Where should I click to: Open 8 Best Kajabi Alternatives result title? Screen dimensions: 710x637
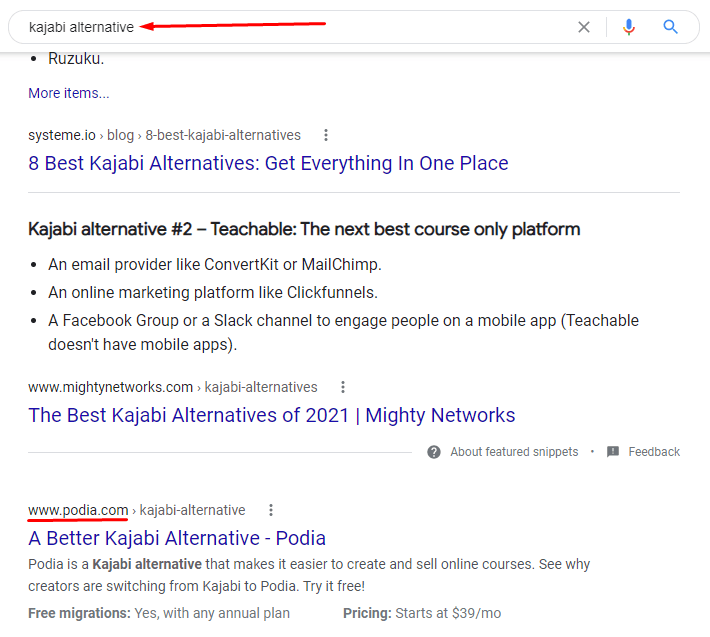point(268,163)
